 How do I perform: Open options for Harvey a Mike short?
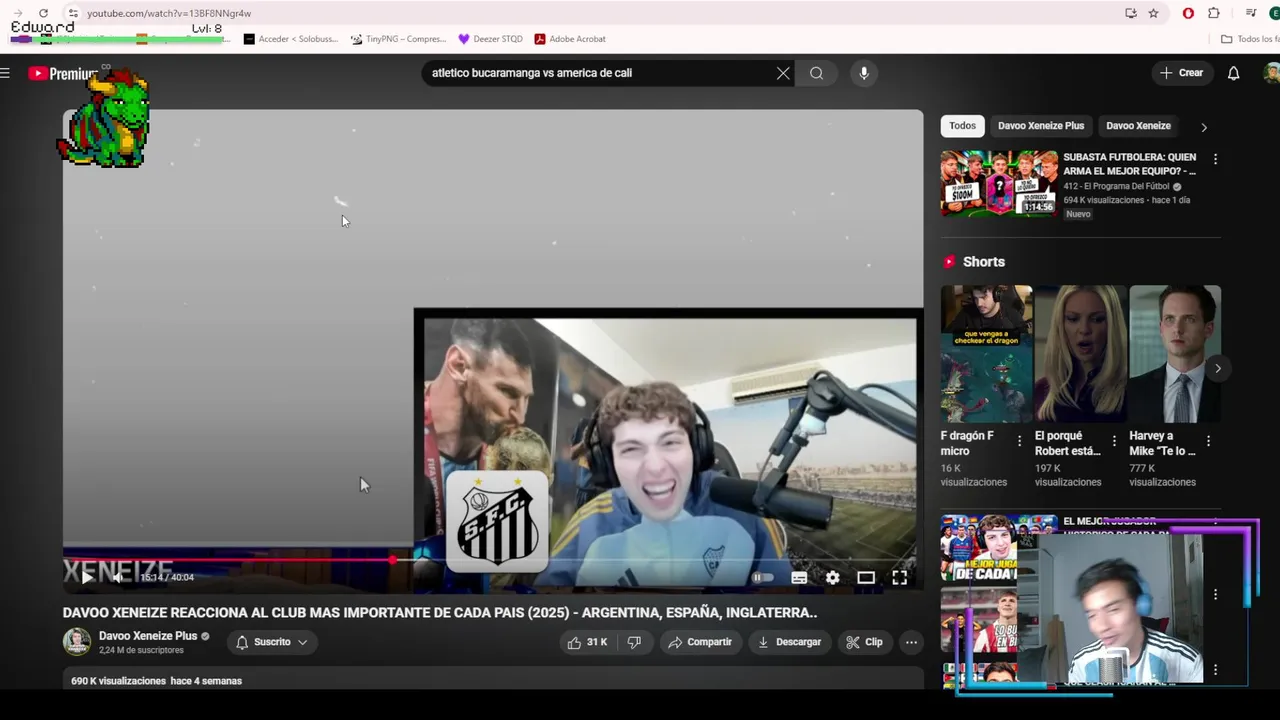[x=1208, y=441]
